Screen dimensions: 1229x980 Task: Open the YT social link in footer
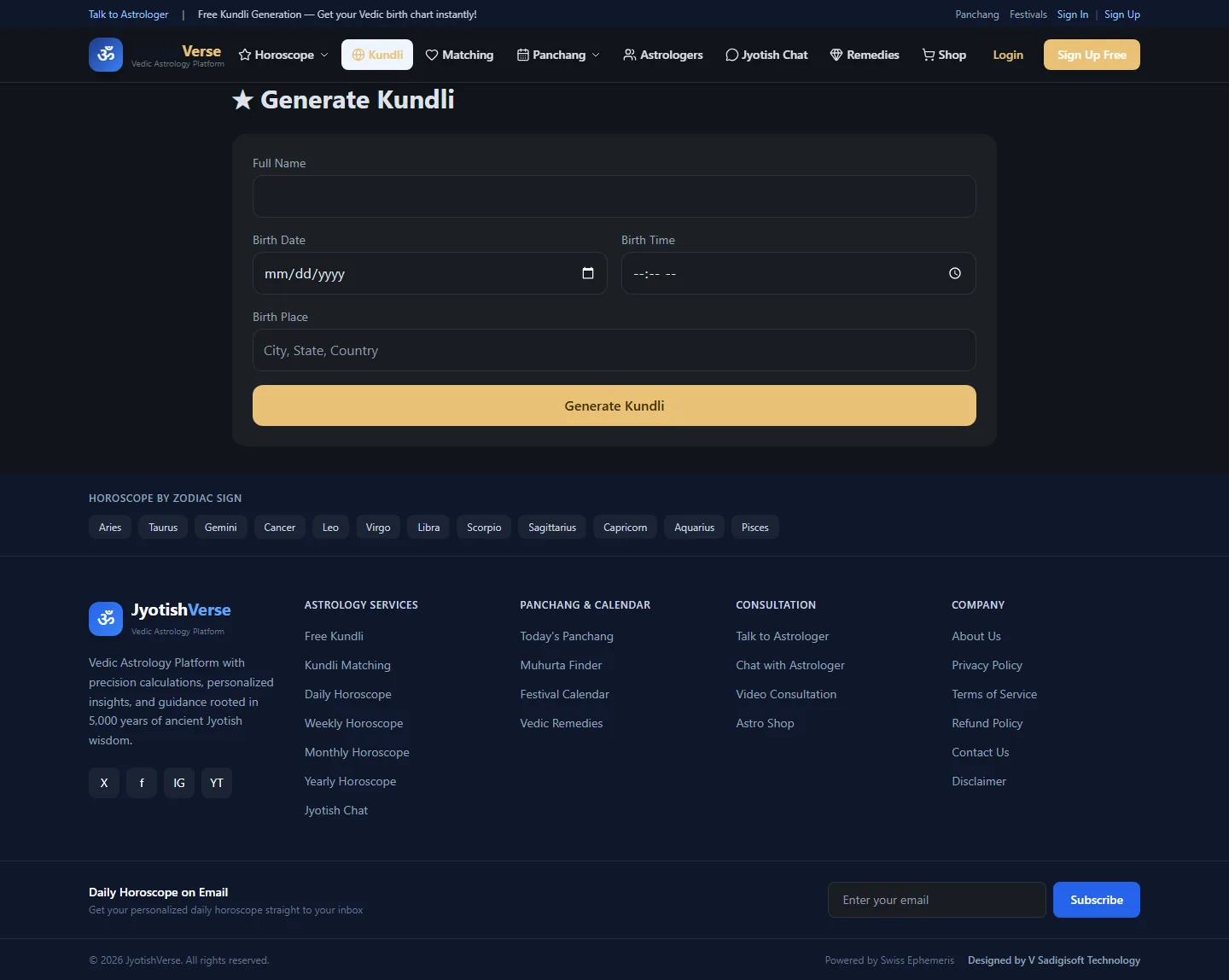[x=217, y=783]
